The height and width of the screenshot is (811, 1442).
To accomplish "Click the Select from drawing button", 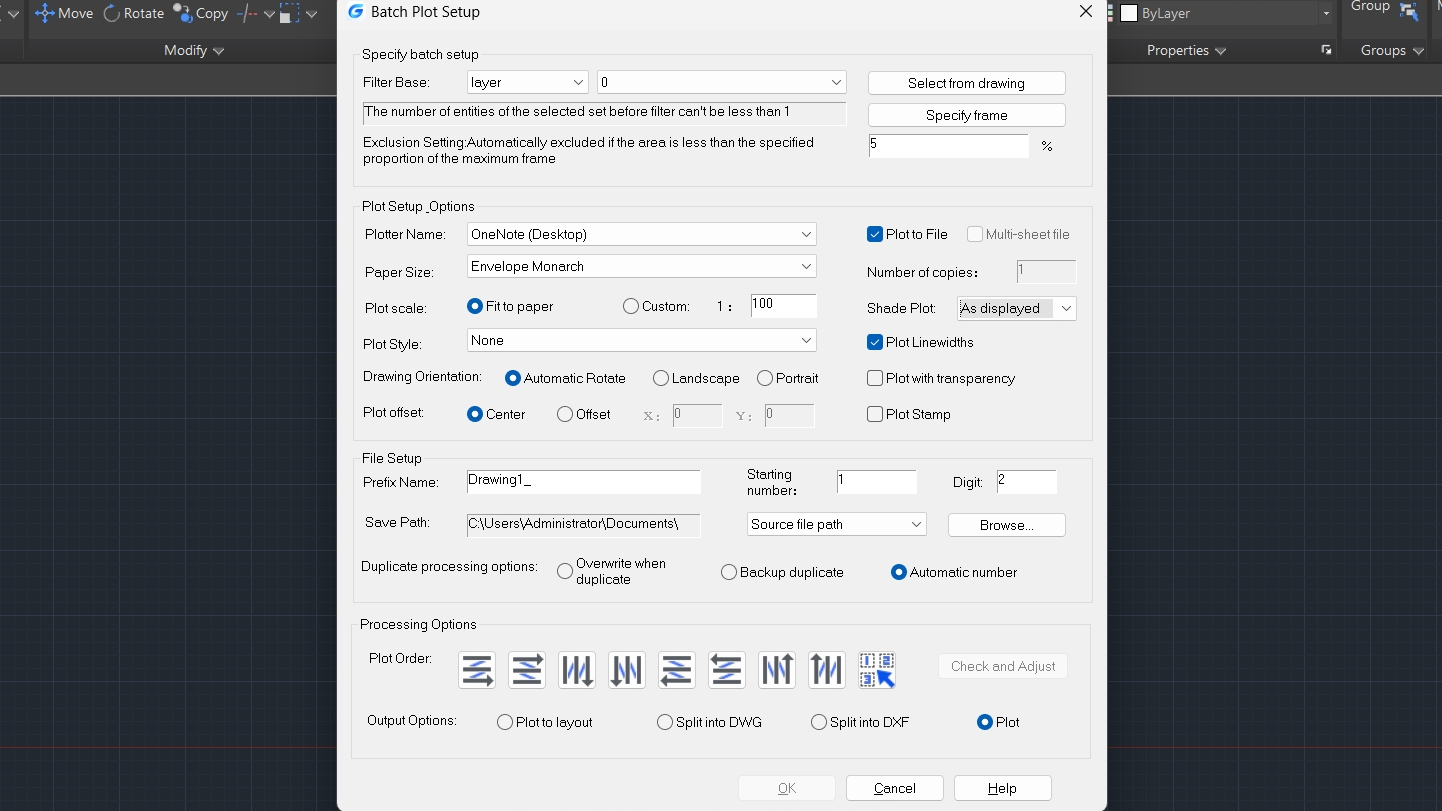I will tap(965, 83).
